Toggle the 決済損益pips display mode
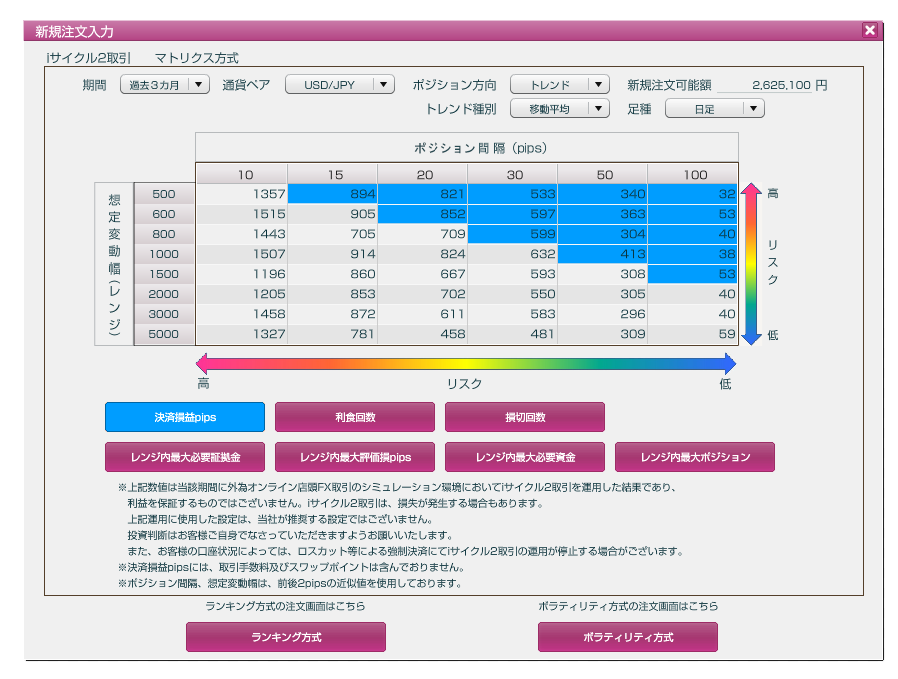898x679 pixels. (x=184, y=417)
